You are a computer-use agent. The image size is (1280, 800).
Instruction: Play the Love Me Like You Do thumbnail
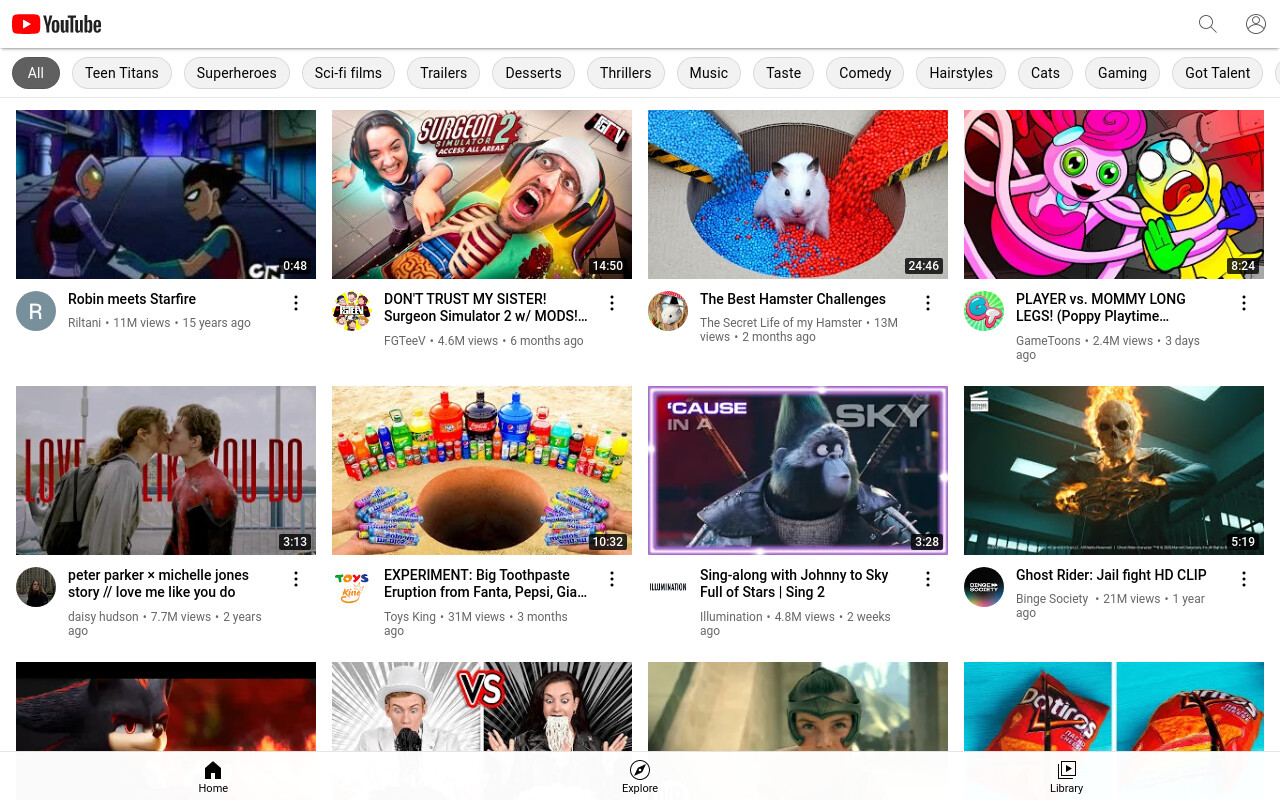pos(166,470)
